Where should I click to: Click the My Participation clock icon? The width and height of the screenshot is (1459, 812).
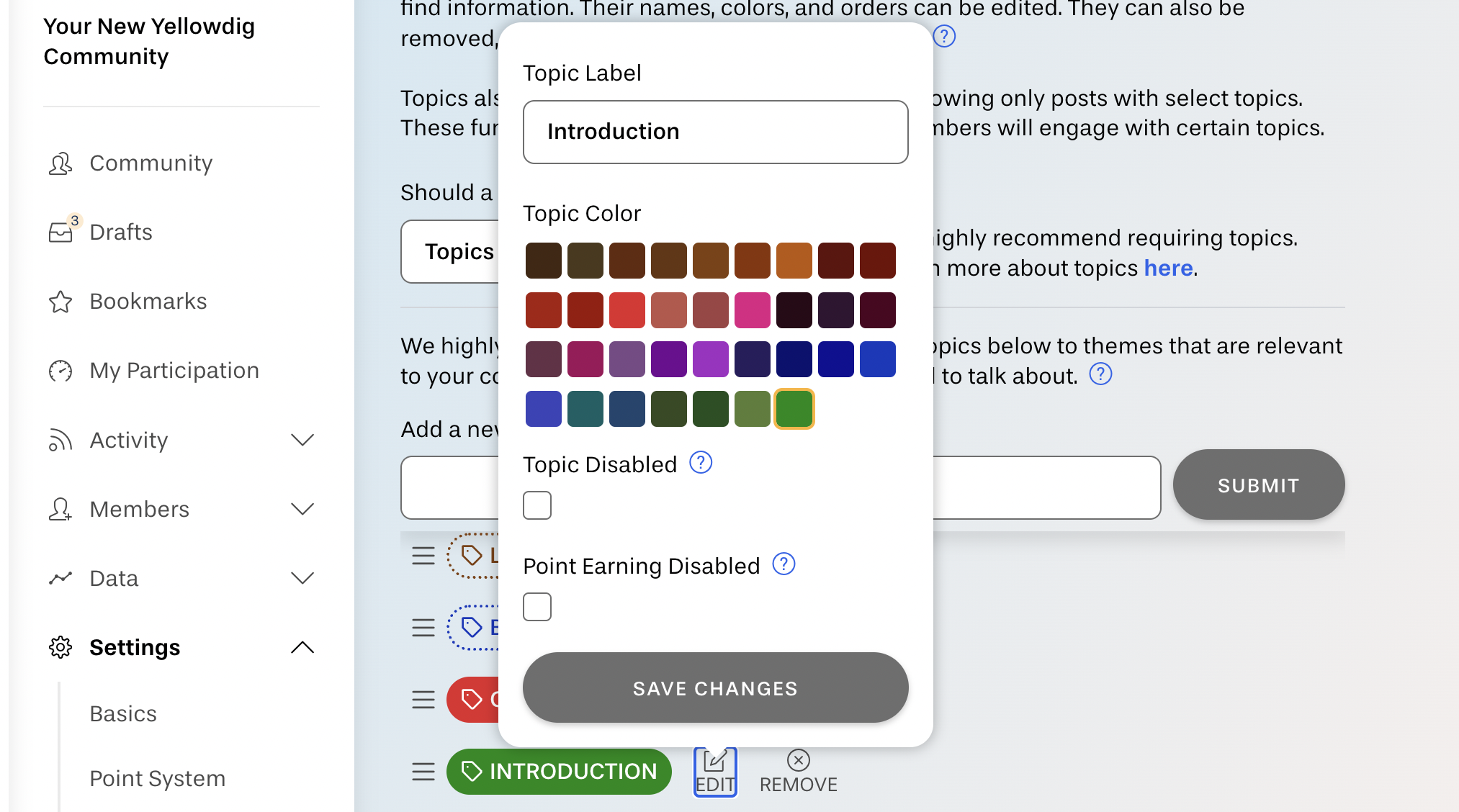61,369
